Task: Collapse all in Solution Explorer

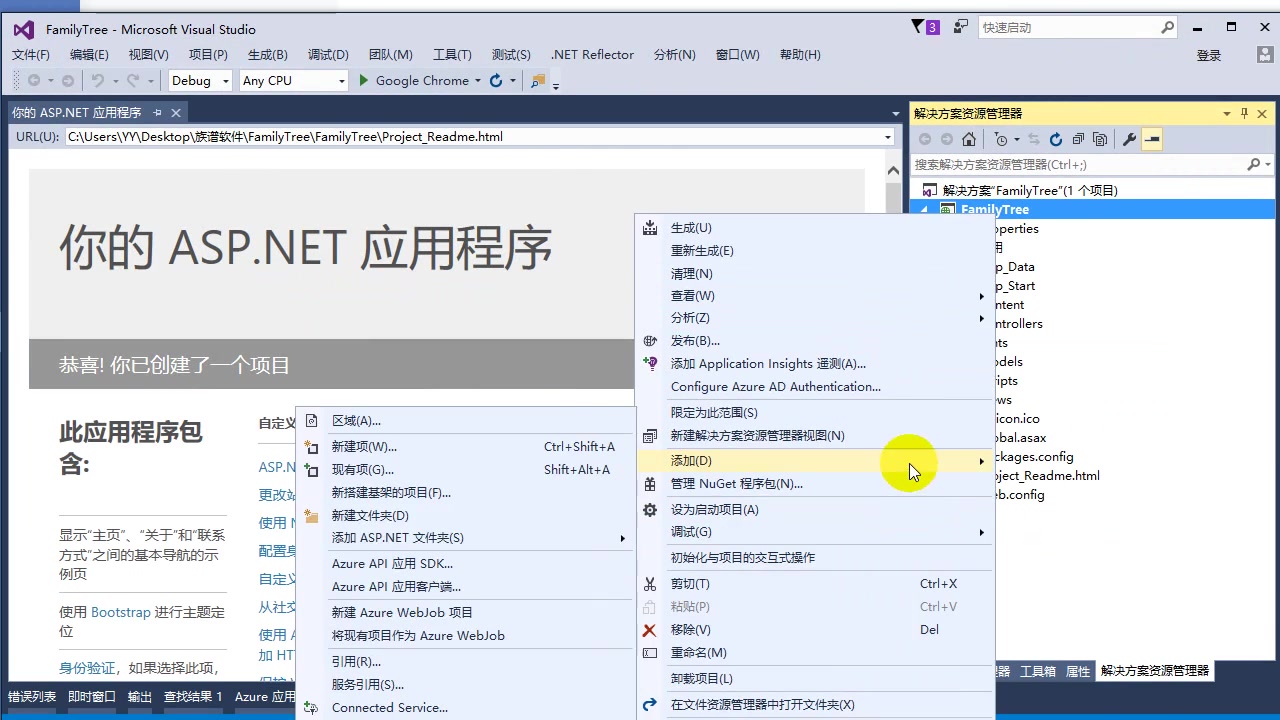Action: pyautogui.click(x=1078, y=139)
